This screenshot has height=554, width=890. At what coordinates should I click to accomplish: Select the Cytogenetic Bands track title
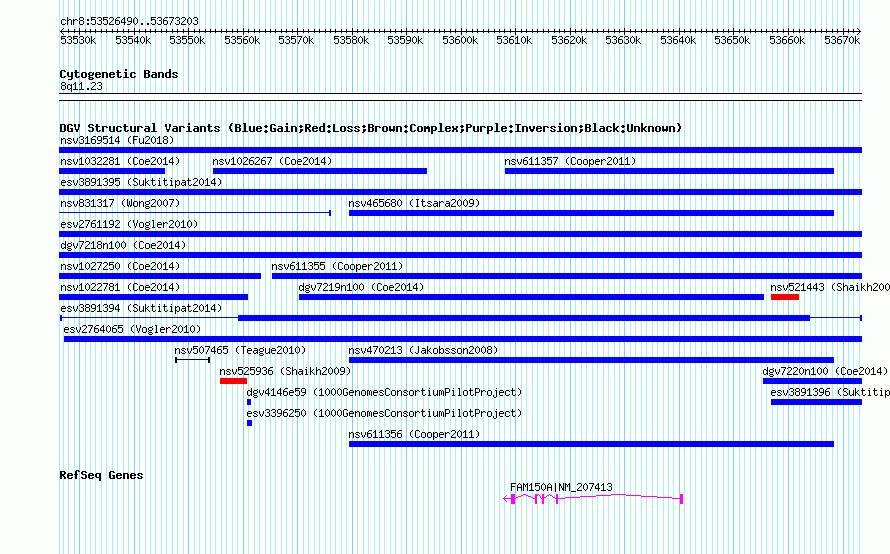click(119, 74)
